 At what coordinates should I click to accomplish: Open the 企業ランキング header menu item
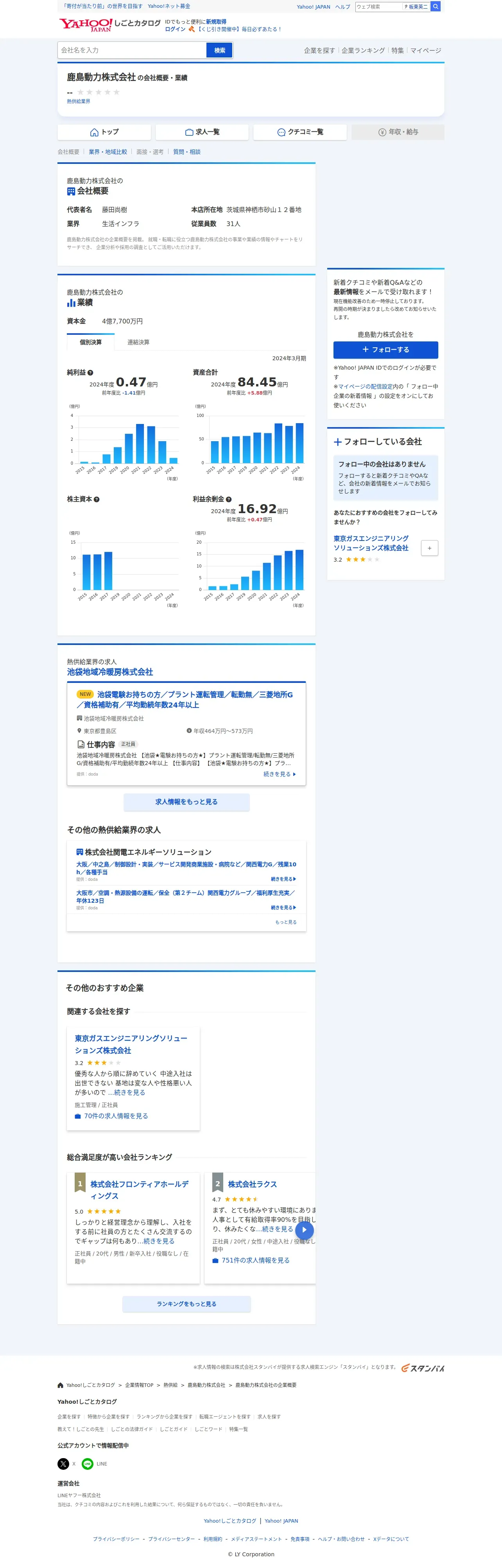tap(363, 50)
